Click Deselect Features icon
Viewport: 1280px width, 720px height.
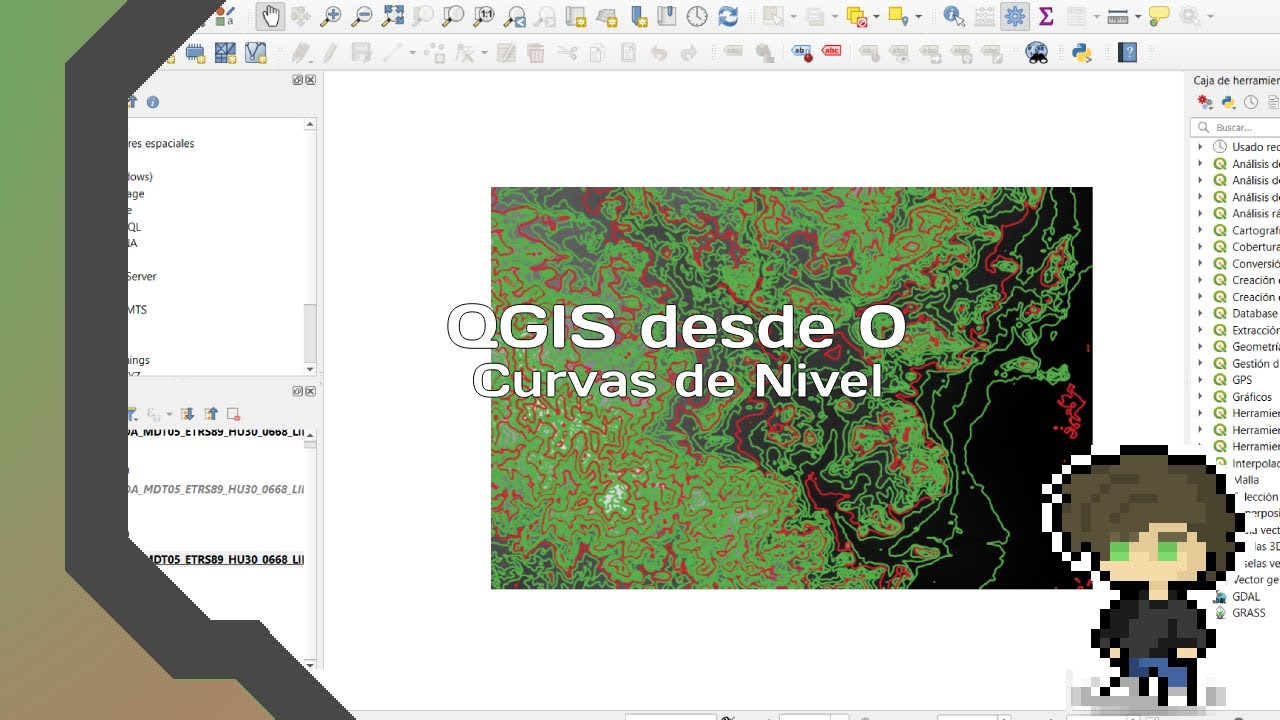(856, 16)
